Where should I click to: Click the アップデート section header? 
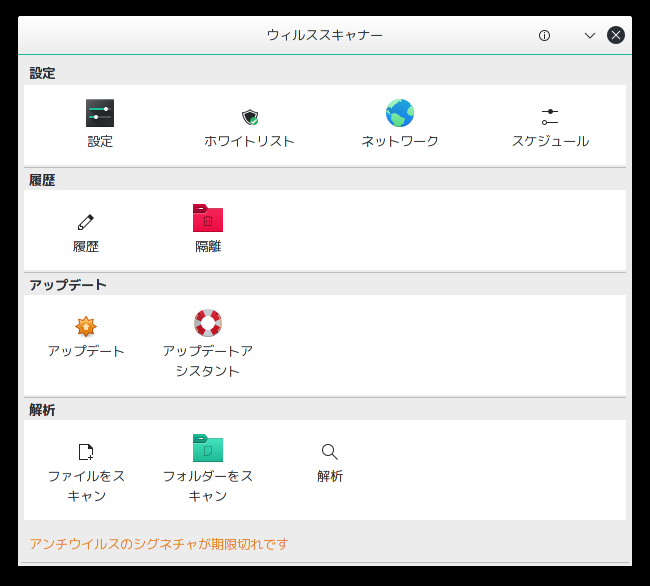pos(68,285)
